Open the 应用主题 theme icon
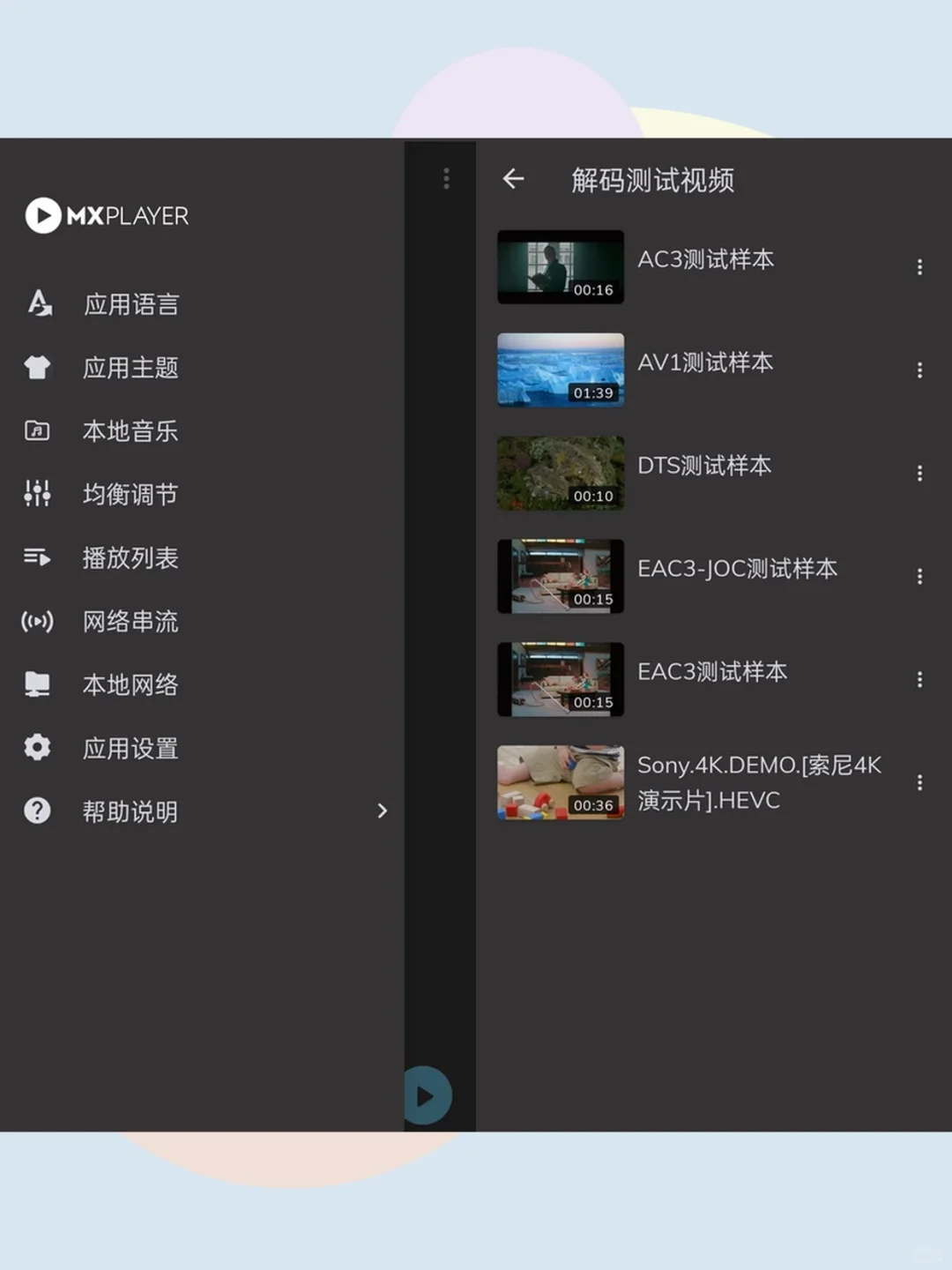The width and height of the screenshot is (952, 1270). pos(36,368)
